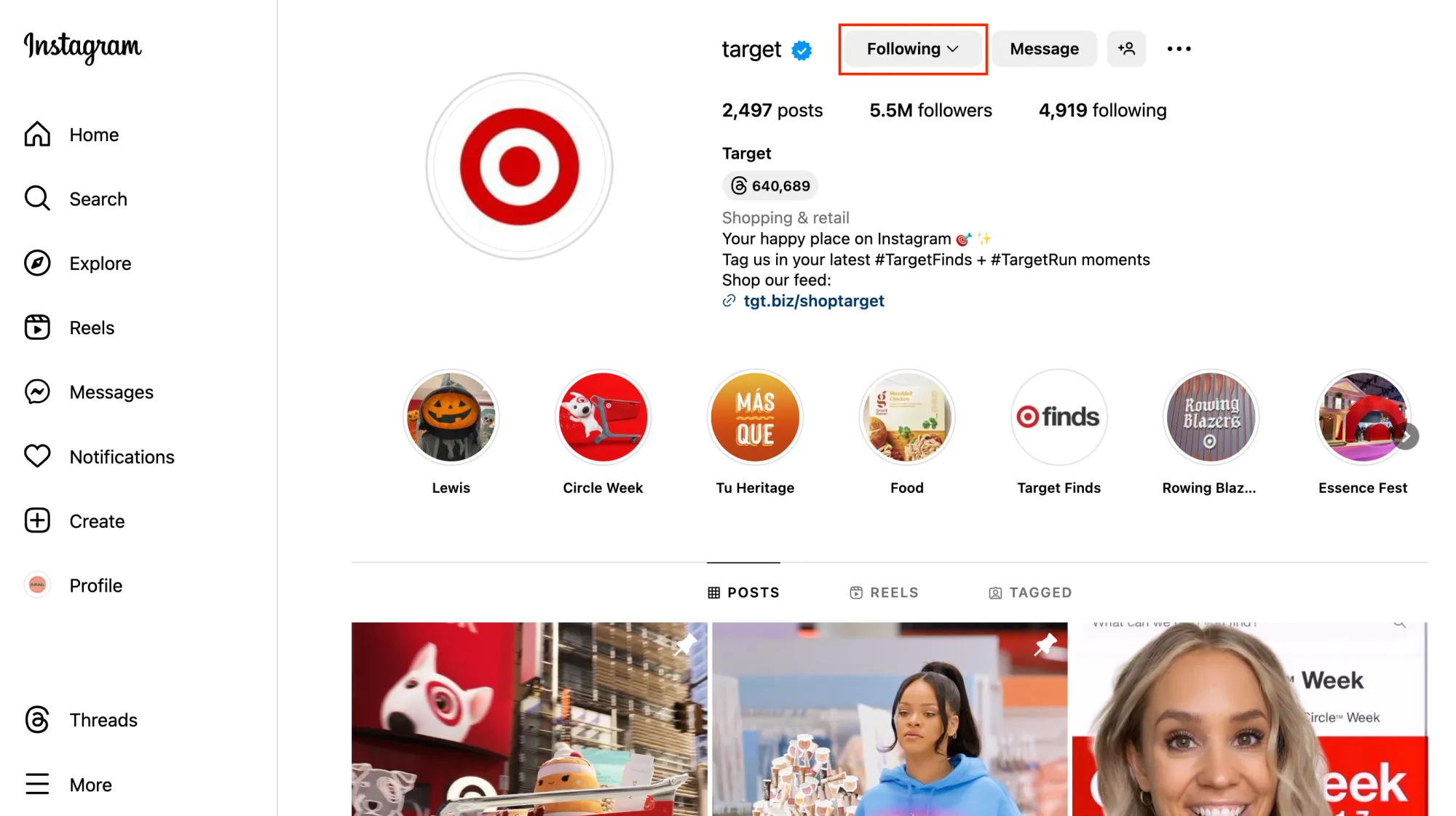Viewport: 1456px width, 816px height.
Task: Expand the Following dropdown button
Action: pos(912,49)
